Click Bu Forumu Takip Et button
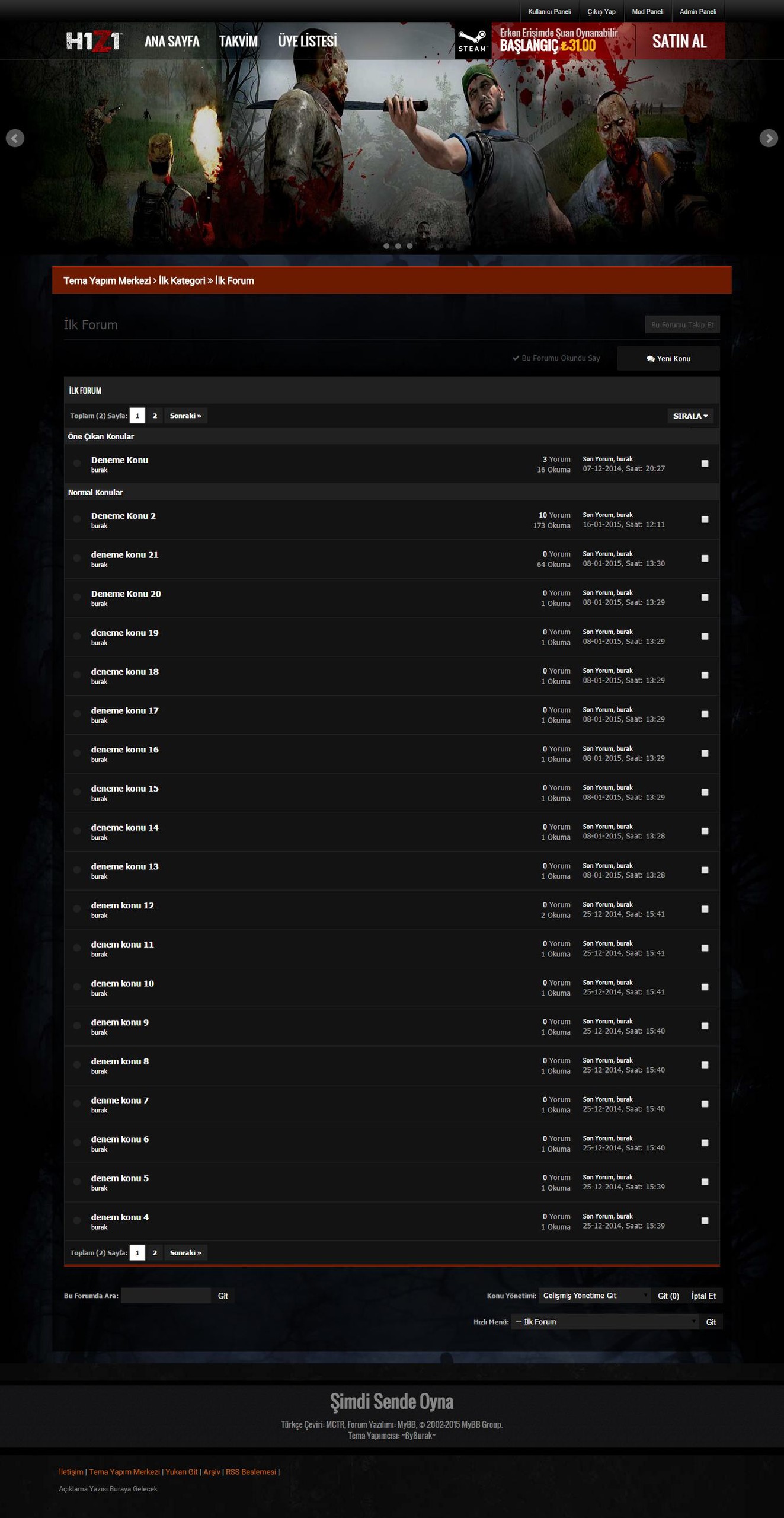Screen dimensions: 784x1518 682,325
